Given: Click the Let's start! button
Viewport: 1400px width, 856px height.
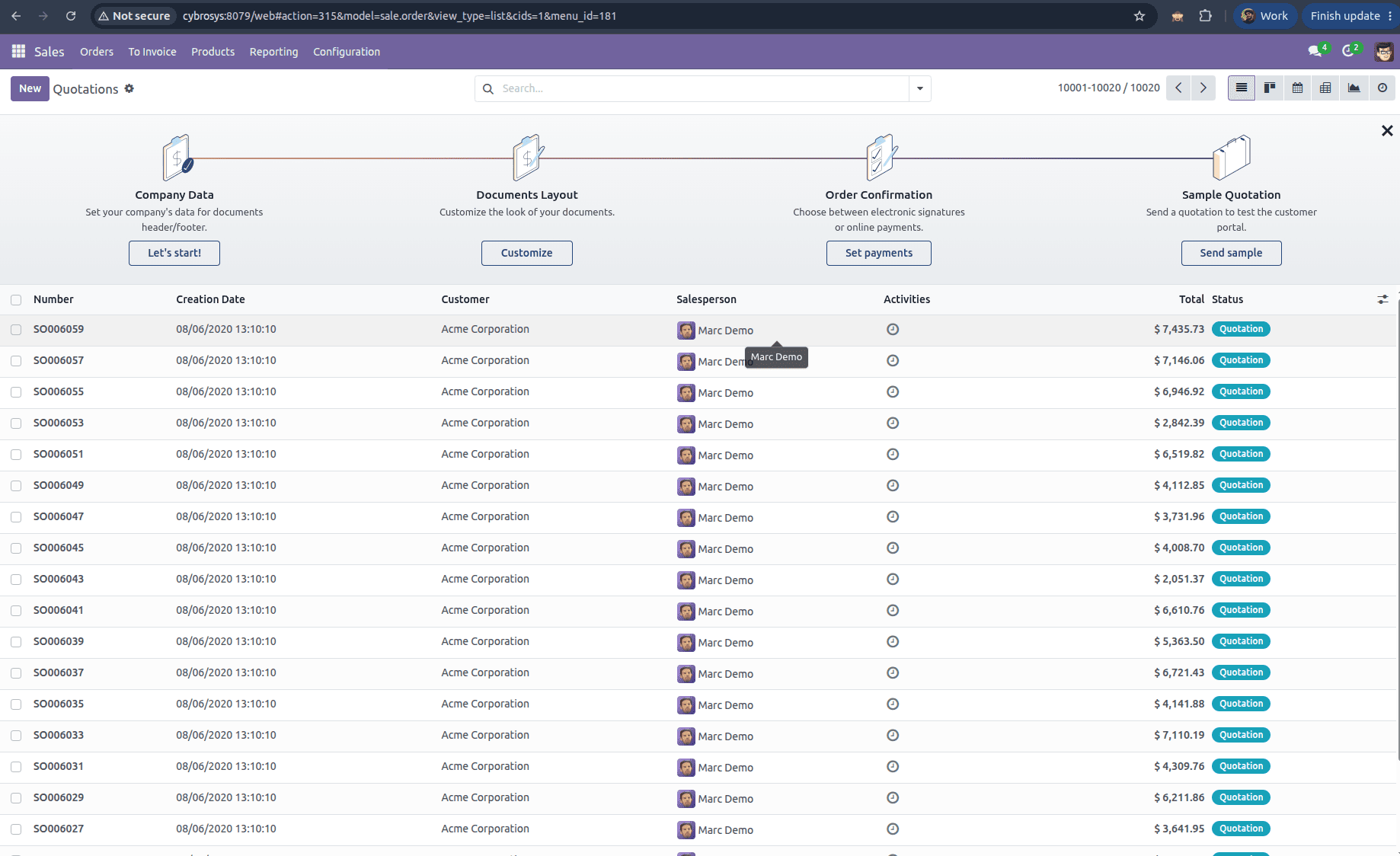Looking at the screenshot, I should (174, 253).
